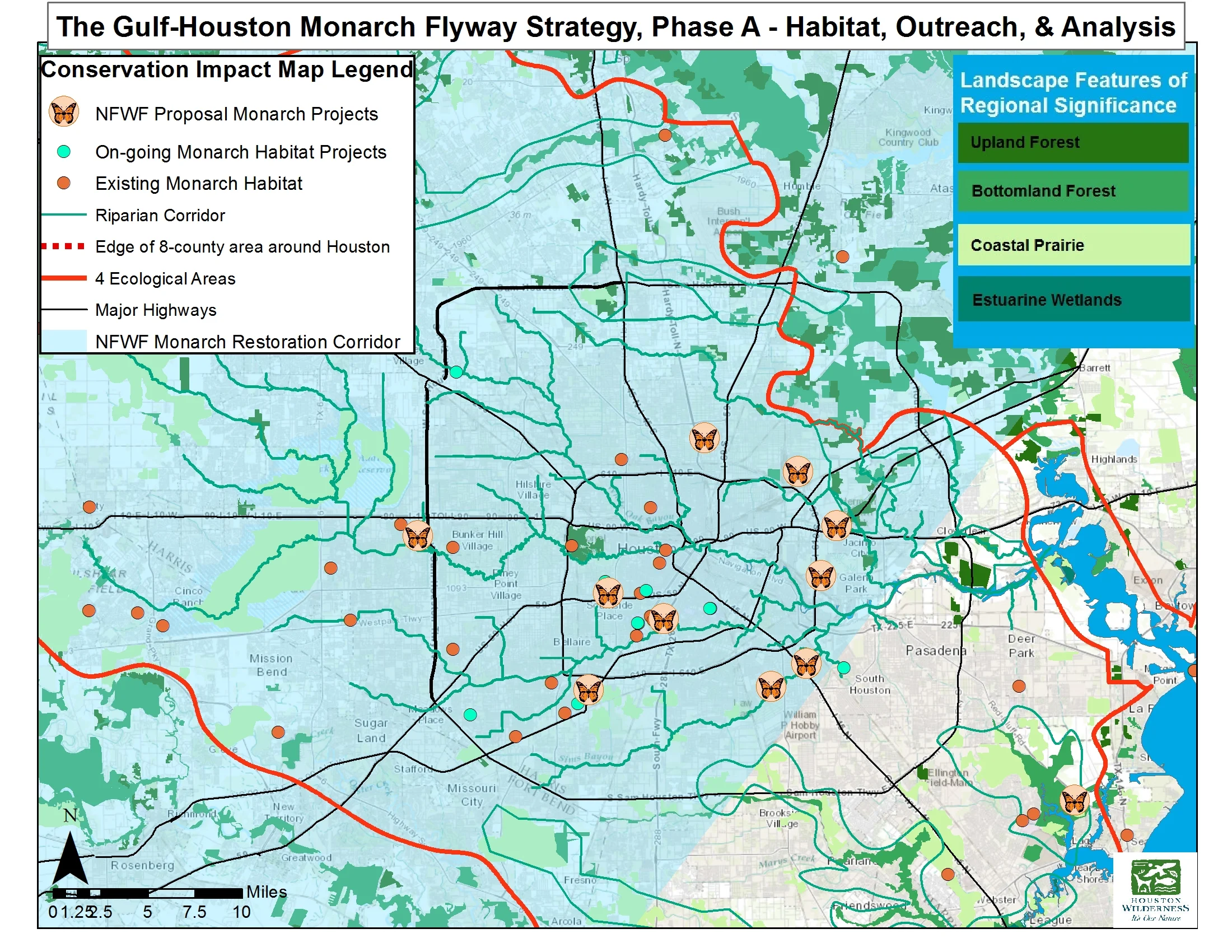Click the Bellaire label on the map

coord(572,642)
